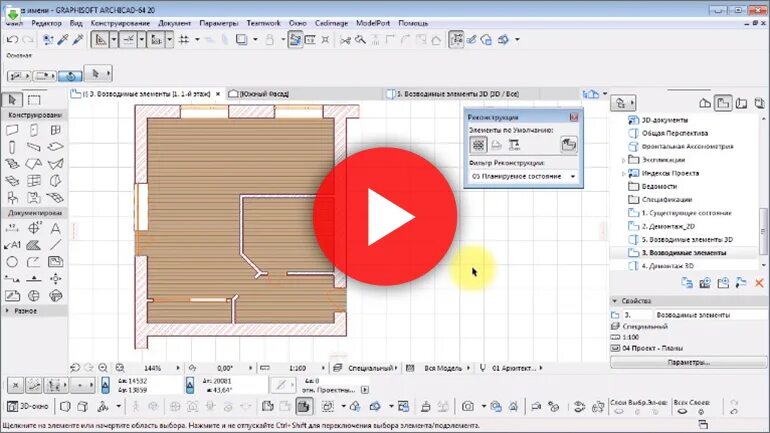The width and height of the screenshot is (770, 433).
Task: Set Renovation default to New elements
Action: tap(514, 145)
